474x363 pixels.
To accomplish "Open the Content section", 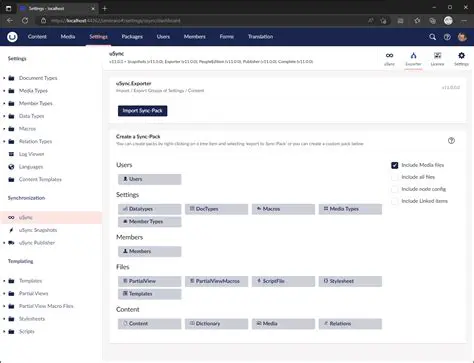I will [x=37, y=37].
